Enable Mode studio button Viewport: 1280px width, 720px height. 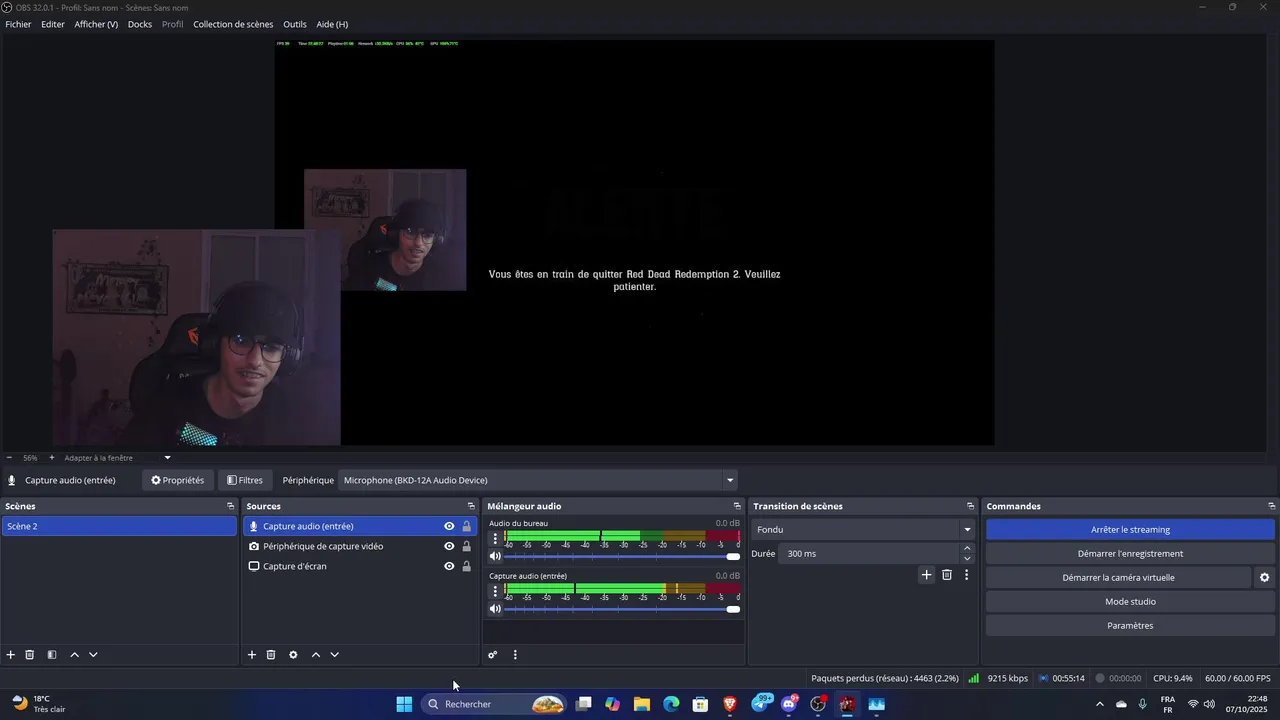(1130, 602)
